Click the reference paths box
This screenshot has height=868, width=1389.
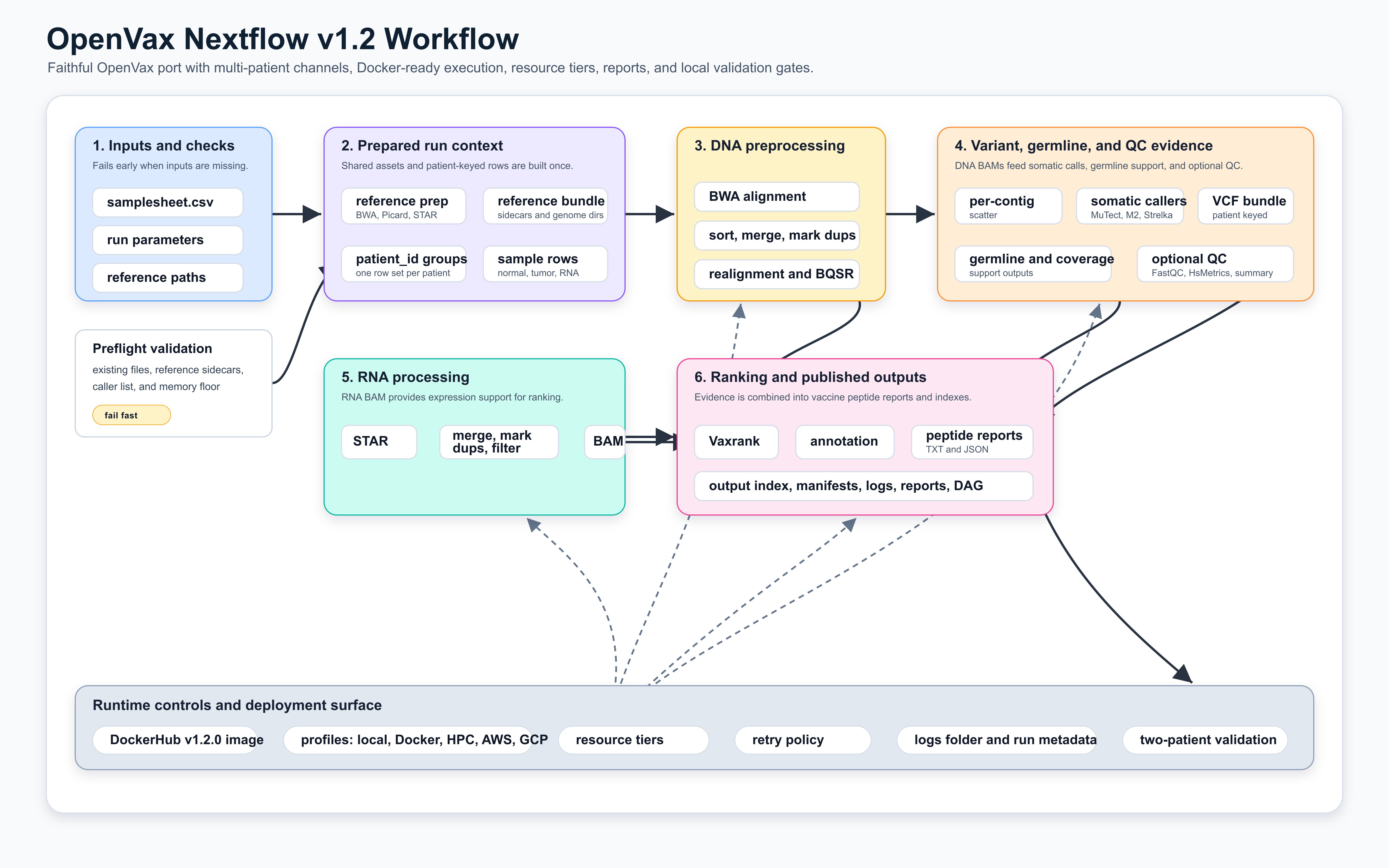pos(168,278)
